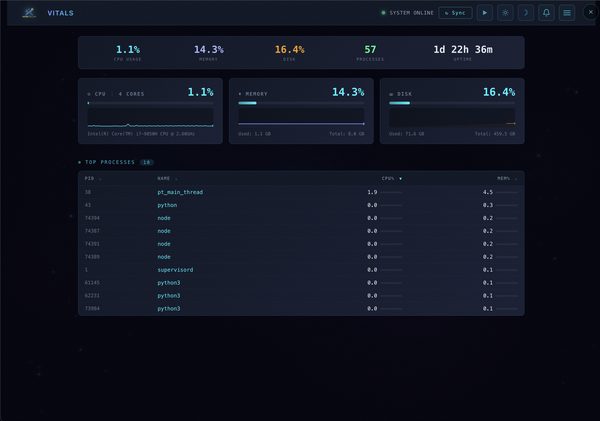Click the TOP PROCESSES count badge

coord(147,162)
